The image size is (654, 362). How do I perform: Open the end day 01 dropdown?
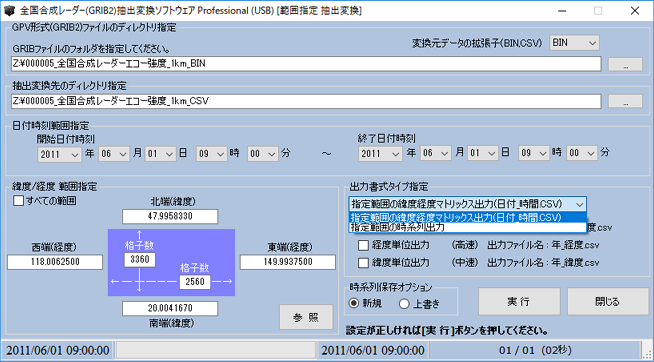(x=483, y=153)
